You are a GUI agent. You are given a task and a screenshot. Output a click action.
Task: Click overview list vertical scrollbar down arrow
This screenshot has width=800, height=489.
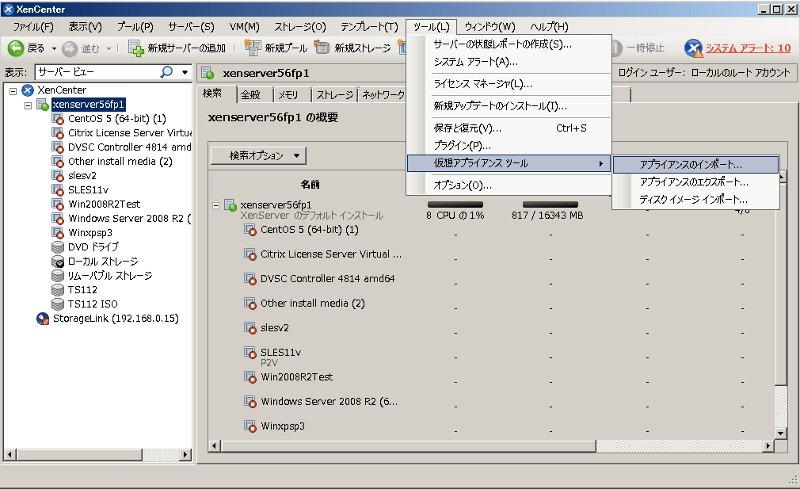click(780, 433)
